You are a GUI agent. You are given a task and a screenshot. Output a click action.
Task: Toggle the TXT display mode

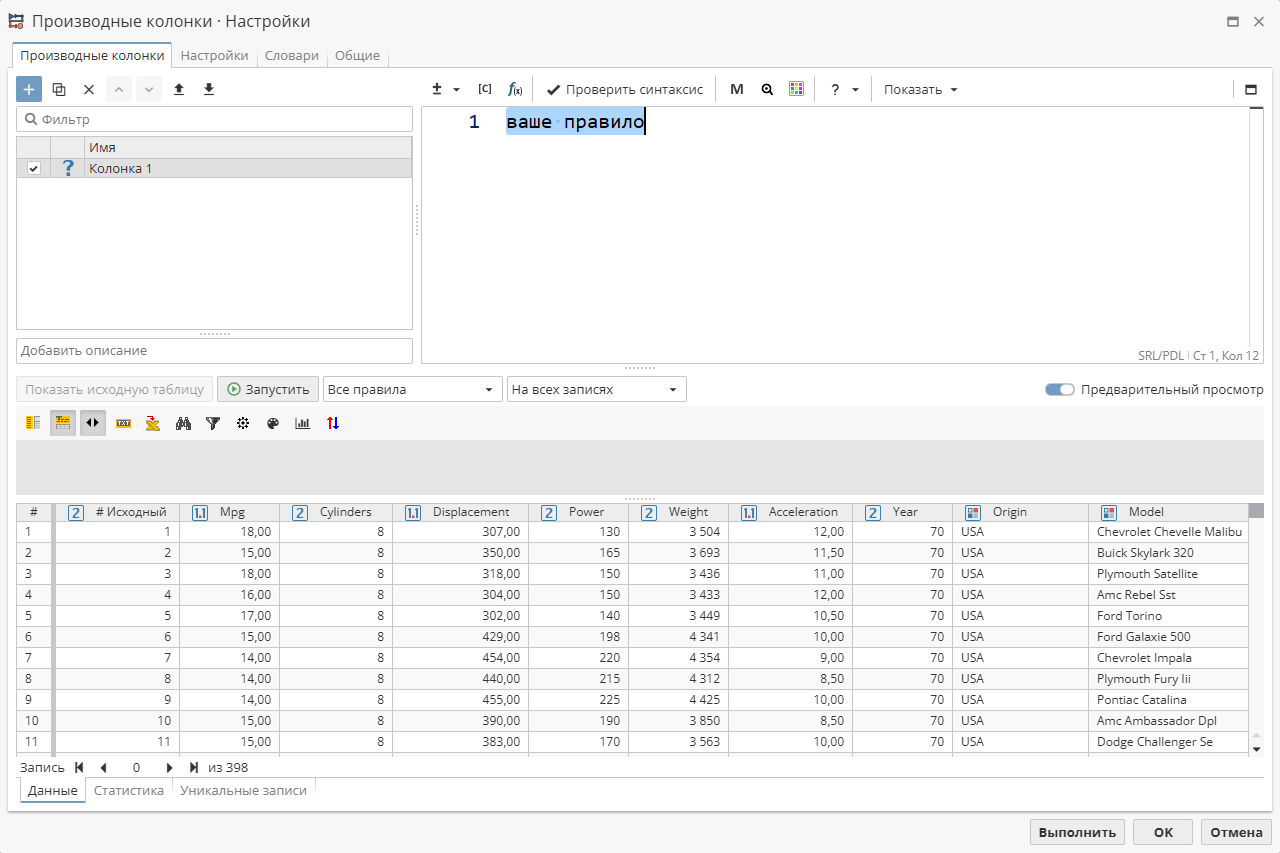coord(122,423)
